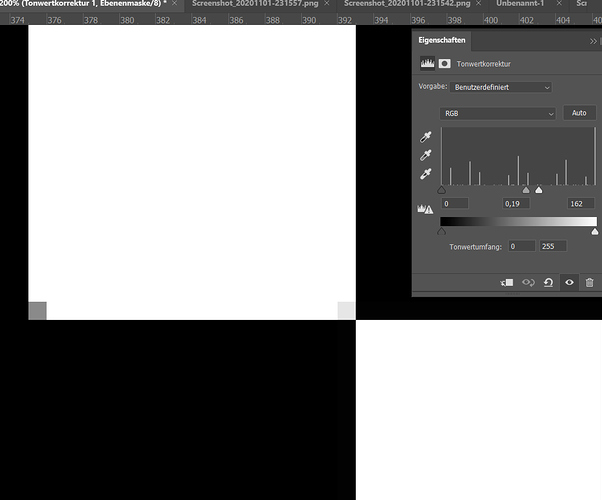Switch to the Unbenannt-1 document tab
602x500 pixels.
click(x=520, y=4)
